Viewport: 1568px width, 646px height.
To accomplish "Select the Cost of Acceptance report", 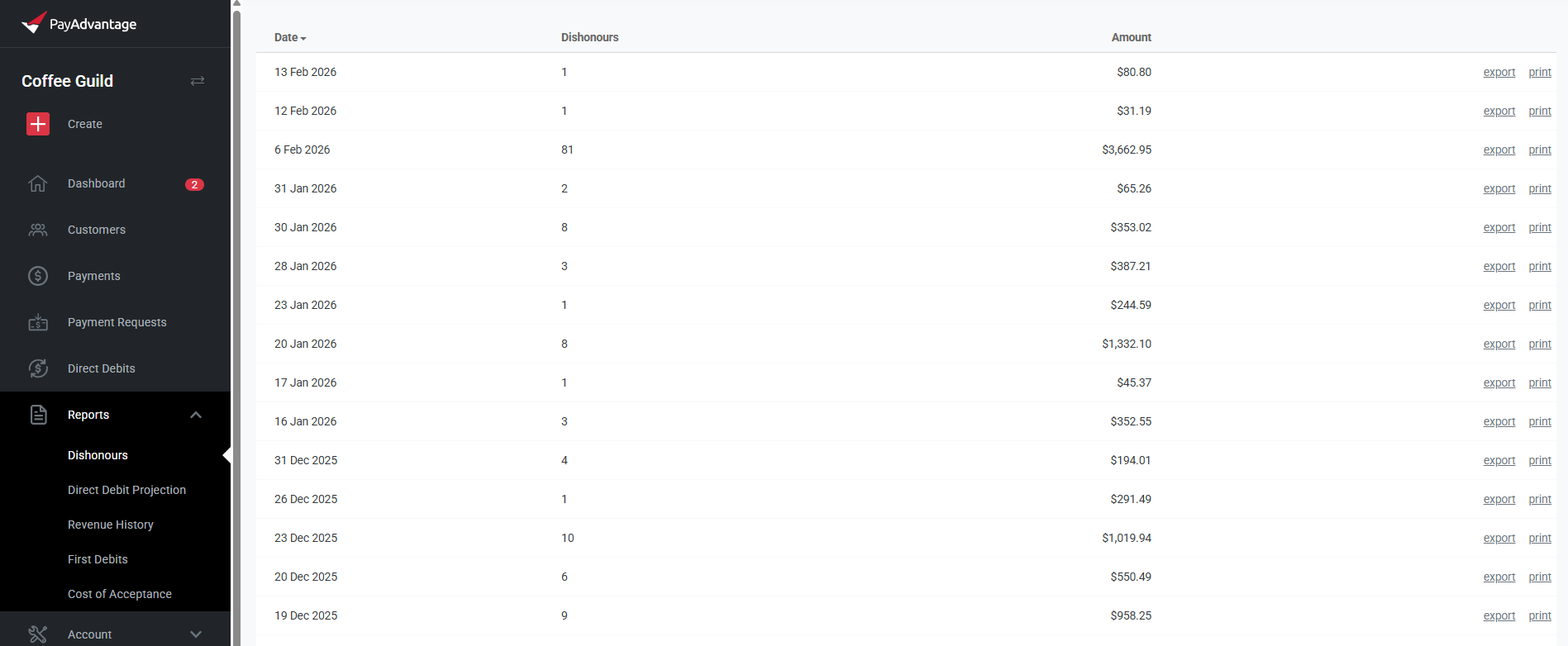I will click(119, 594).
